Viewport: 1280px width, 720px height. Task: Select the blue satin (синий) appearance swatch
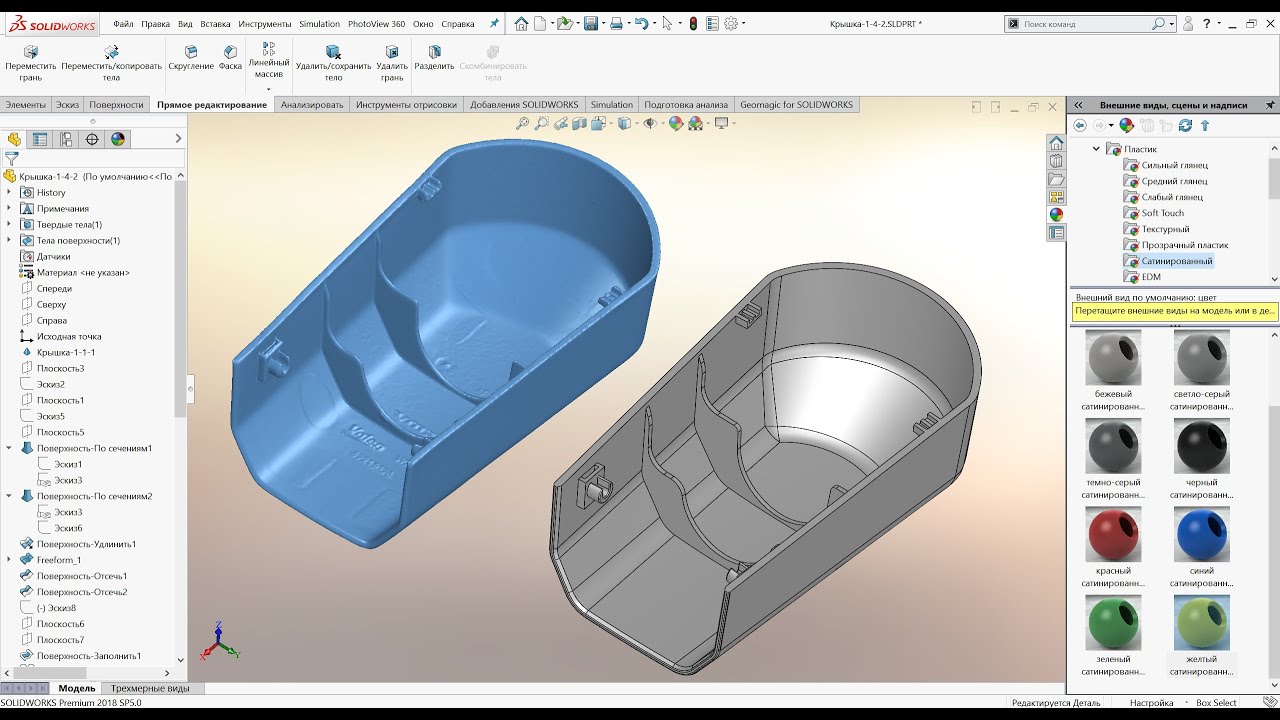1201,534
